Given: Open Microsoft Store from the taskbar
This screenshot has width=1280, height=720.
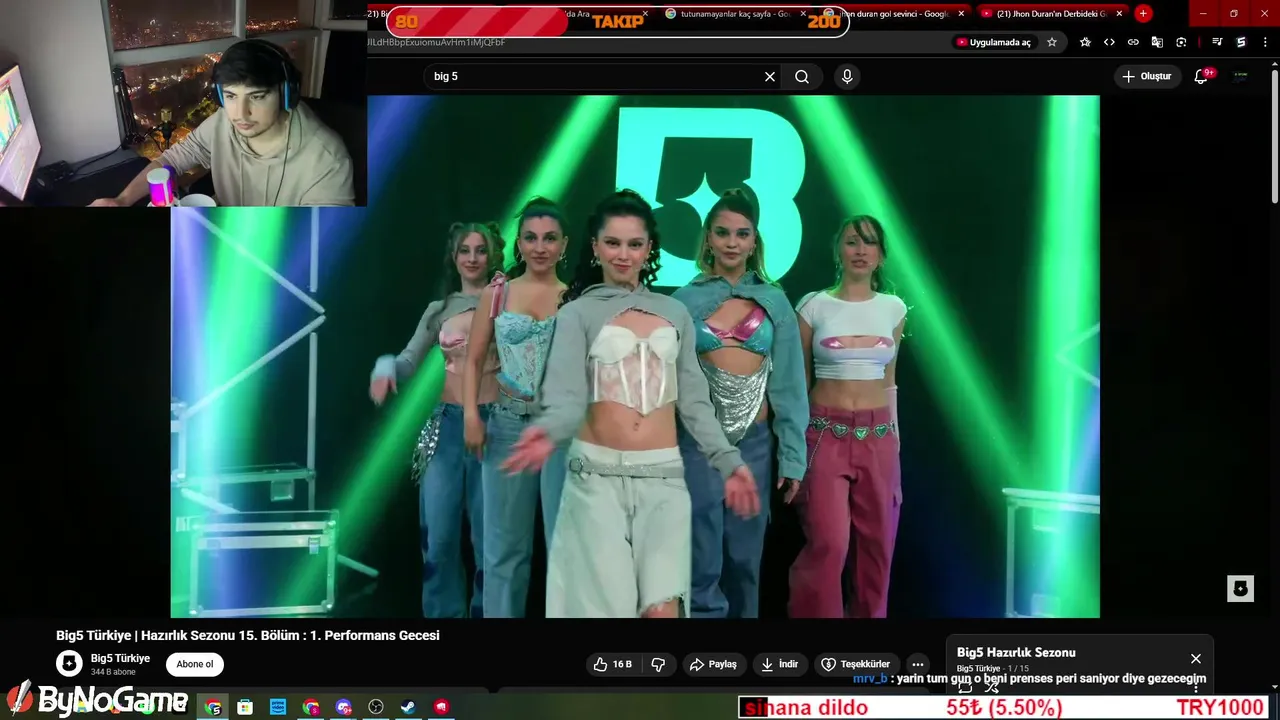Looking at the screenshot, I should (245, 707).
